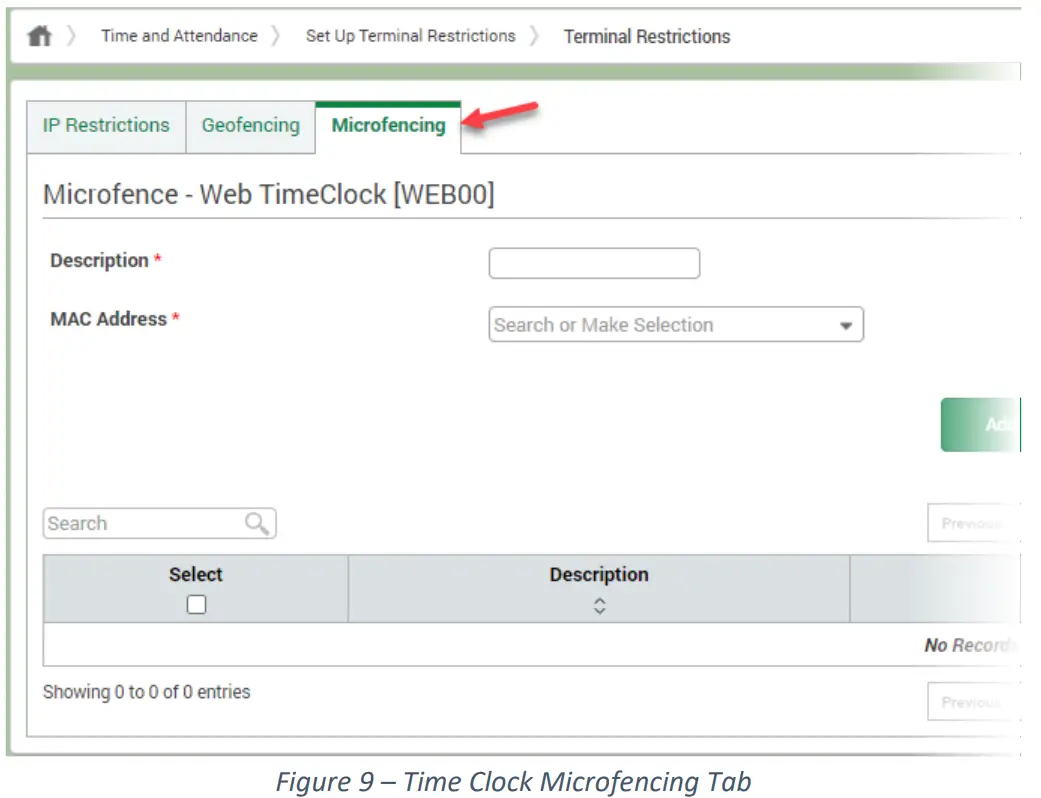Click lower Previous pagination button
Viewport: 1041px width, 798px height.
(x=974, y=702)
